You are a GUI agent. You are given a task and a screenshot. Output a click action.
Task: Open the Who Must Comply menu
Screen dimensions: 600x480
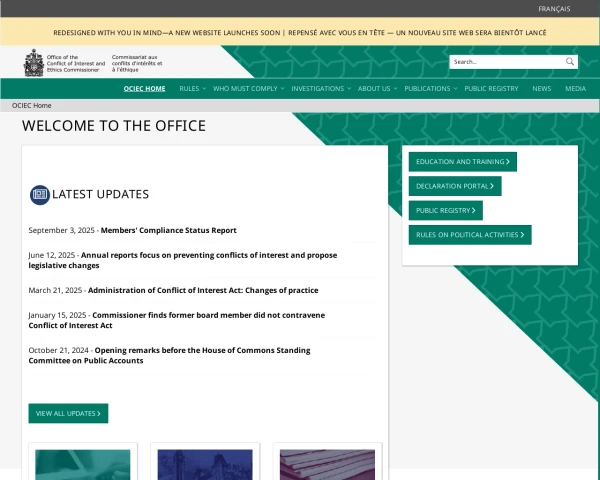[245, 88]
